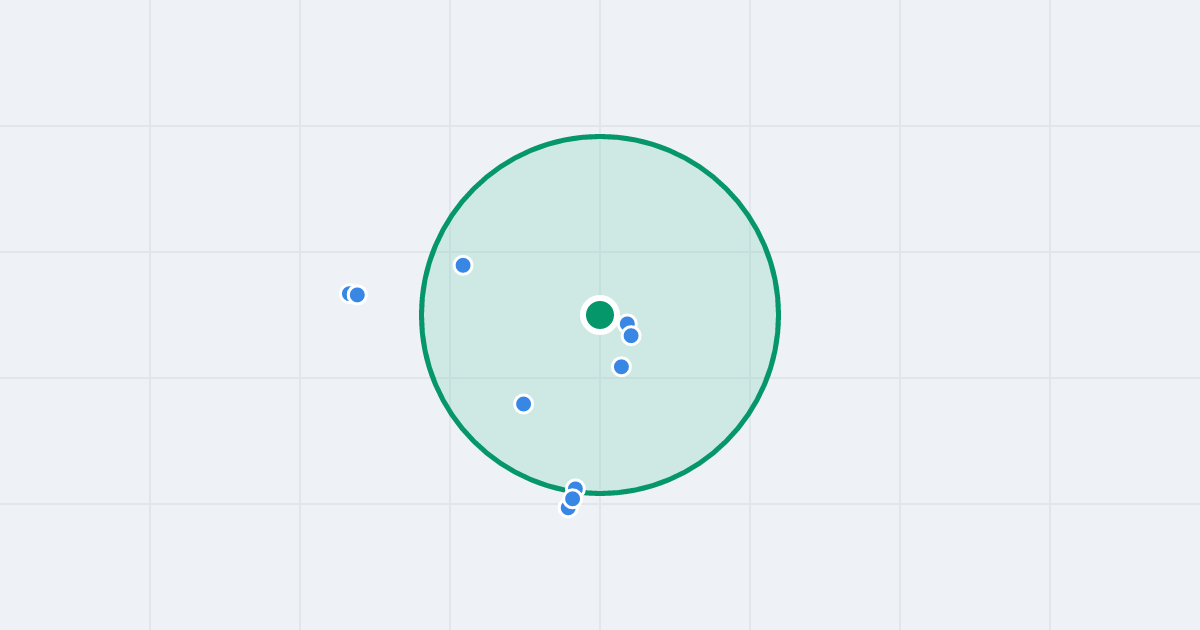Click the blue dot in the circle's upper-left area
The image size is (1200, 630).
[x=463, y=265]
